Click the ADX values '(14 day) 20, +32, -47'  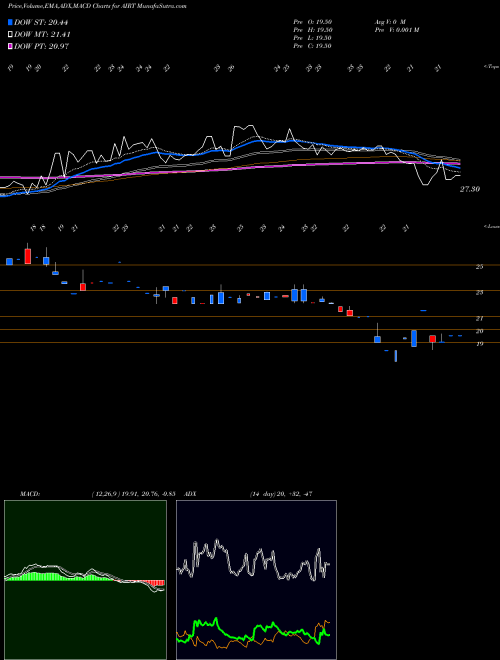click(281, 494)
